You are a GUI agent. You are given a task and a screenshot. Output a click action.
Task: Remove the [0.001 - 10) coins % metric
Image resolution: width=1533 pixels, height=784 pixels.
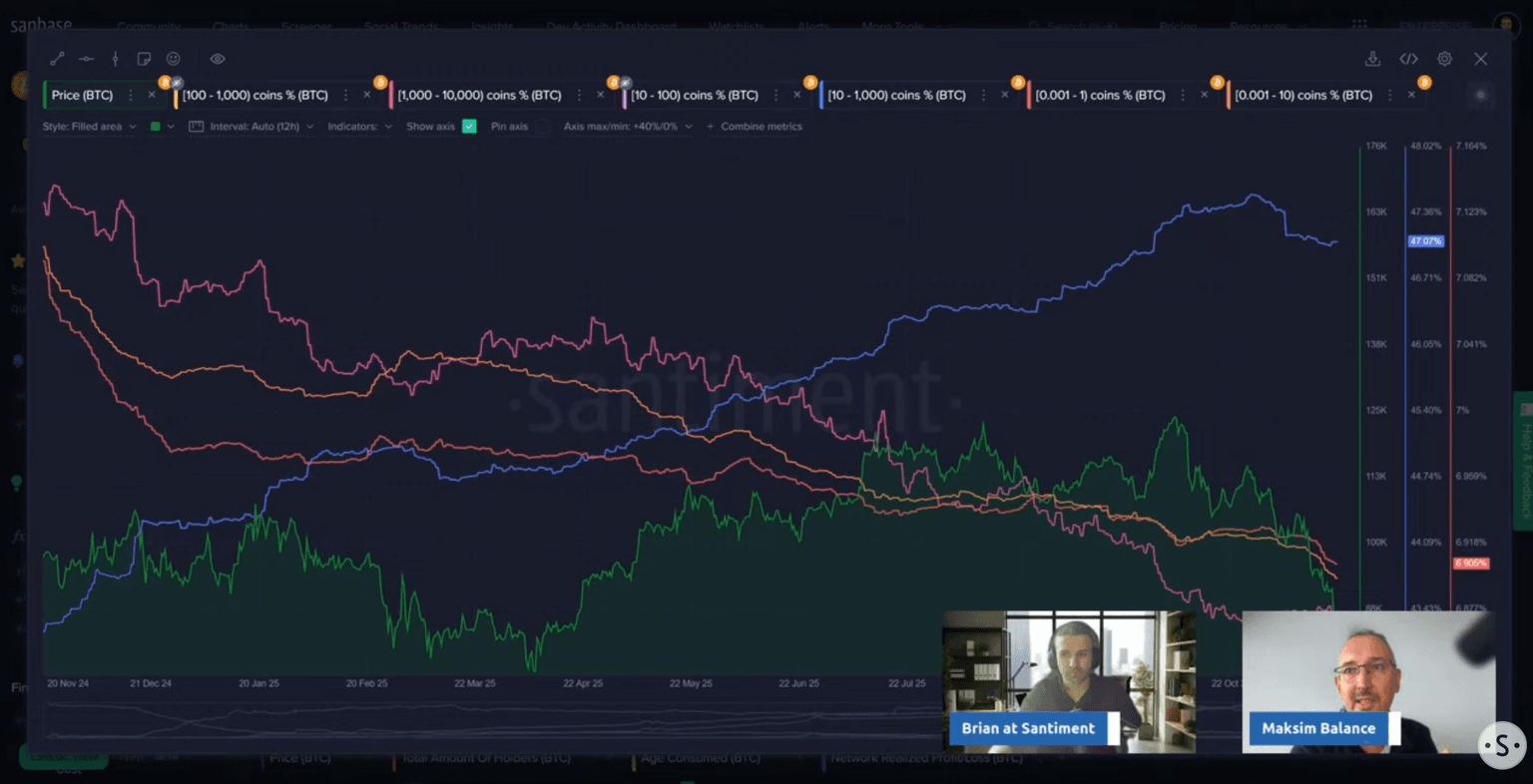point(1411,95)
